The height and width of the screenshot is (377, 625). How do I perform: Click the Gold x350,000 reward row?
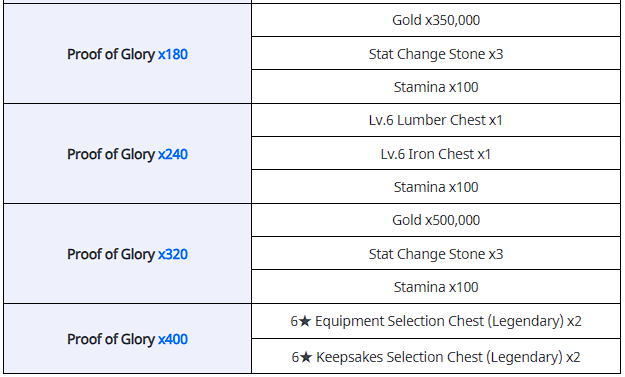click(436, 20)
